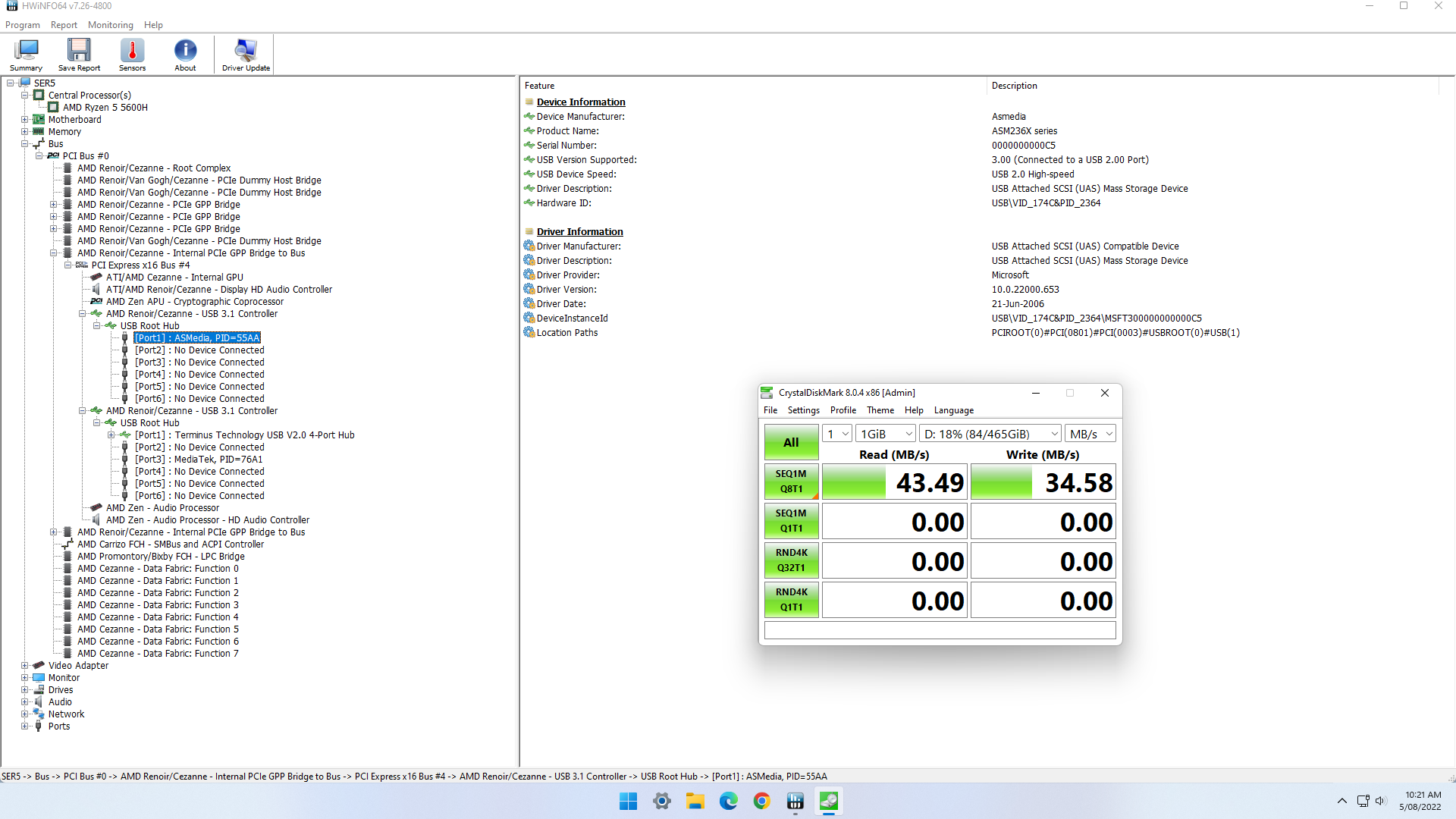Click the taskbar clock and date
This screenshot has width=1456, height=819.
1420,801
